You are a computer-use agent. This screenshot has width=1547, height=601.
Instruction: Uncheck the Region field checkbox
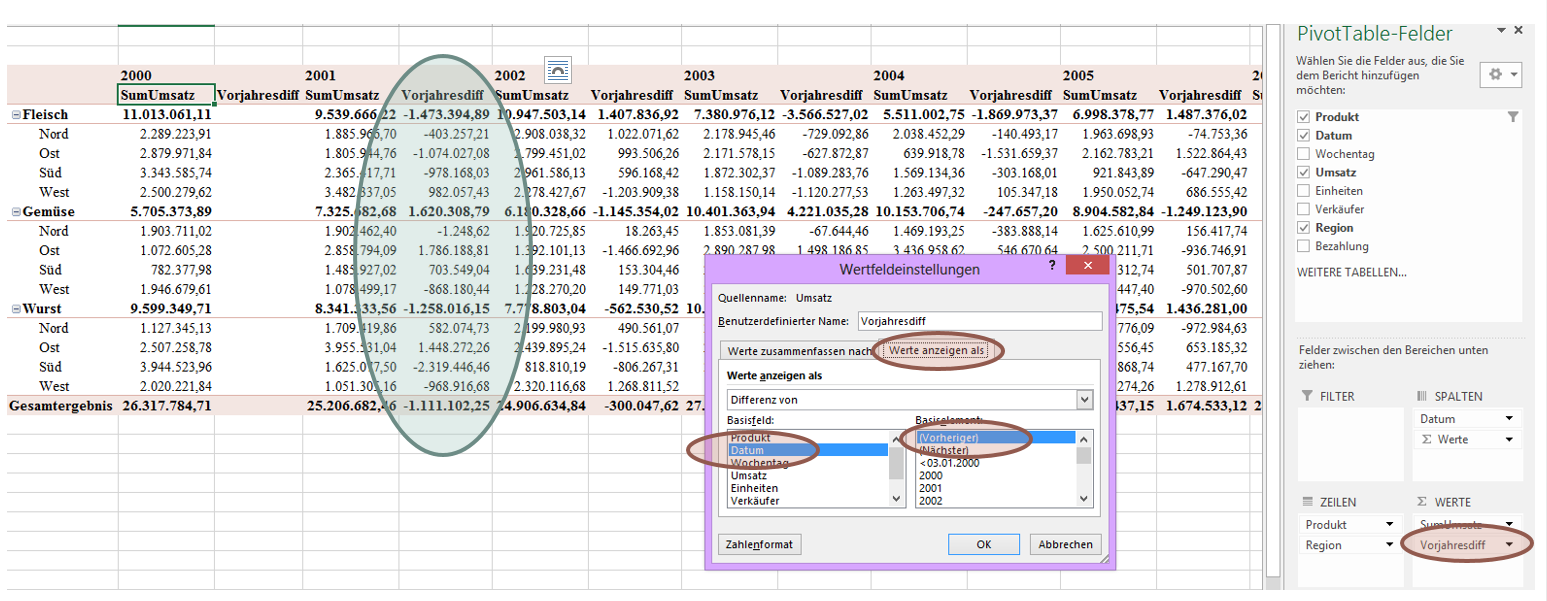pos(1303,228)
